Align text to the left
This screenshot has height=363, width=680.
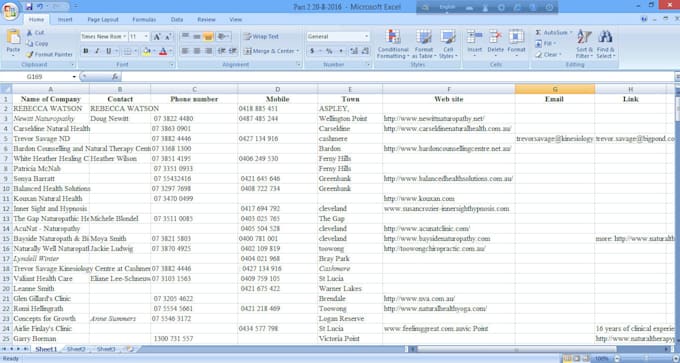click(185, 51)
